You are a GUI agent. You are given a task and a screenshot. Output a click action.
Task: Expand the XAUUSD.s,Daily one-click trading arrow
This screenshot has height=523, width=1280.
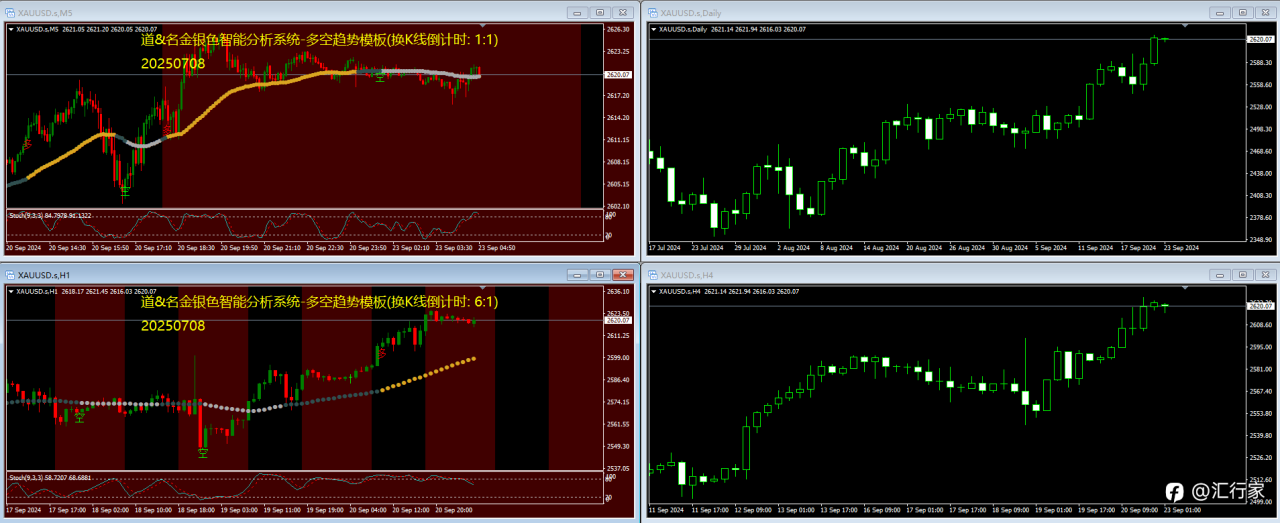pos(653,30)
